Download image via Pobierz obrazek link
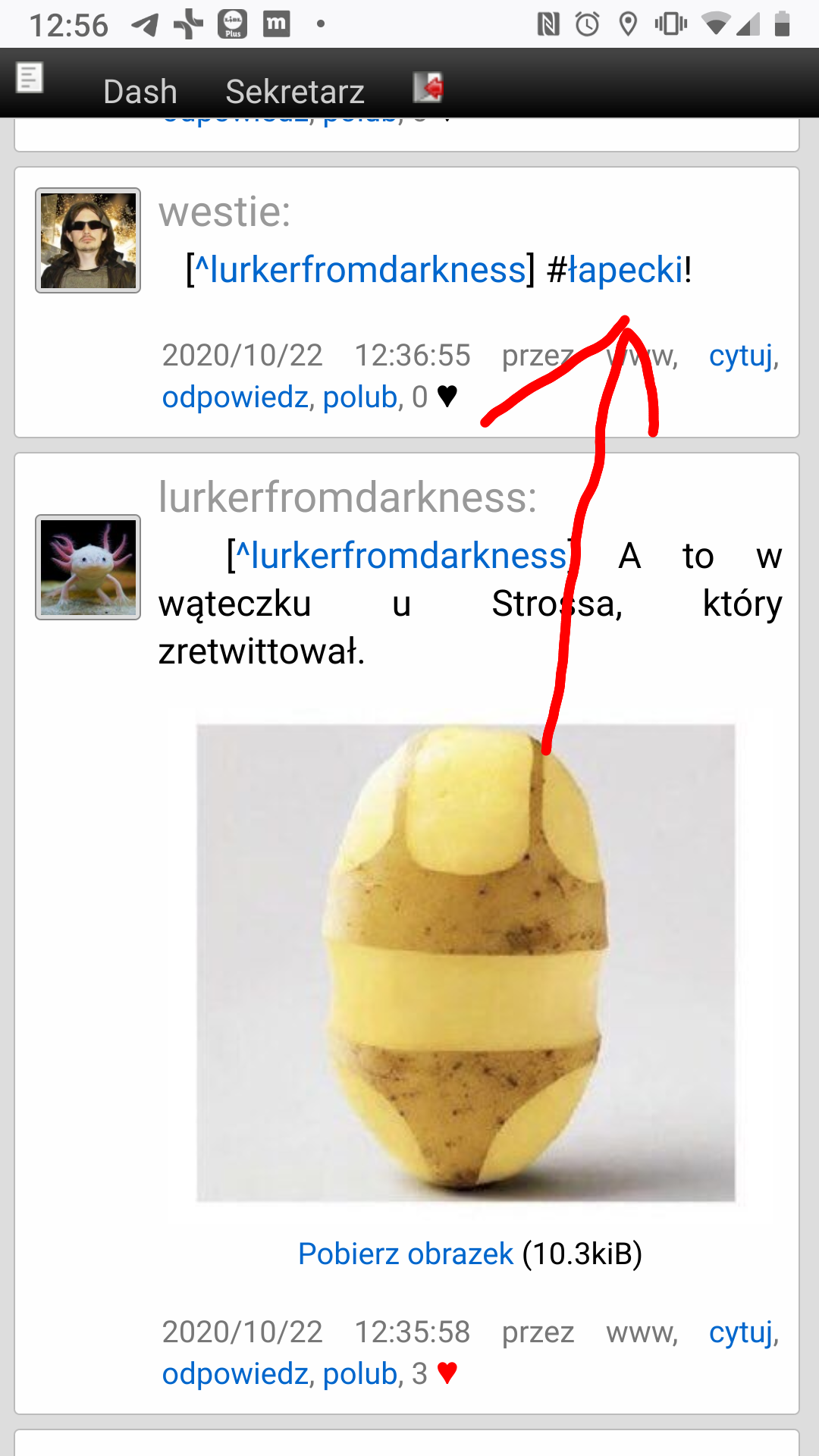The width and height of the screenshot is (819, 1456). 406,1254
